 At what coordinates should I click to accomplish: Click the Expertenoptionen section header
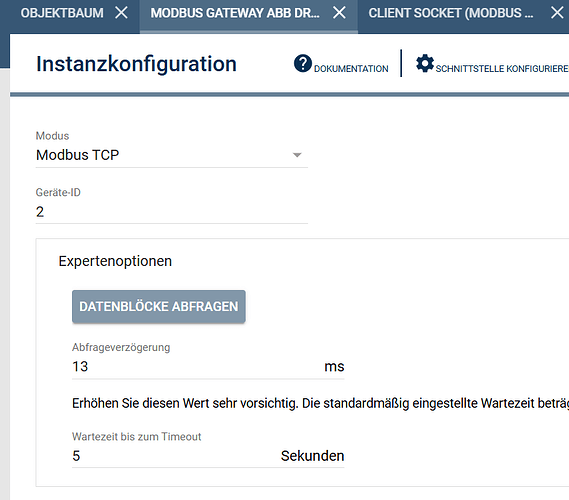click(x=115, y=261)
